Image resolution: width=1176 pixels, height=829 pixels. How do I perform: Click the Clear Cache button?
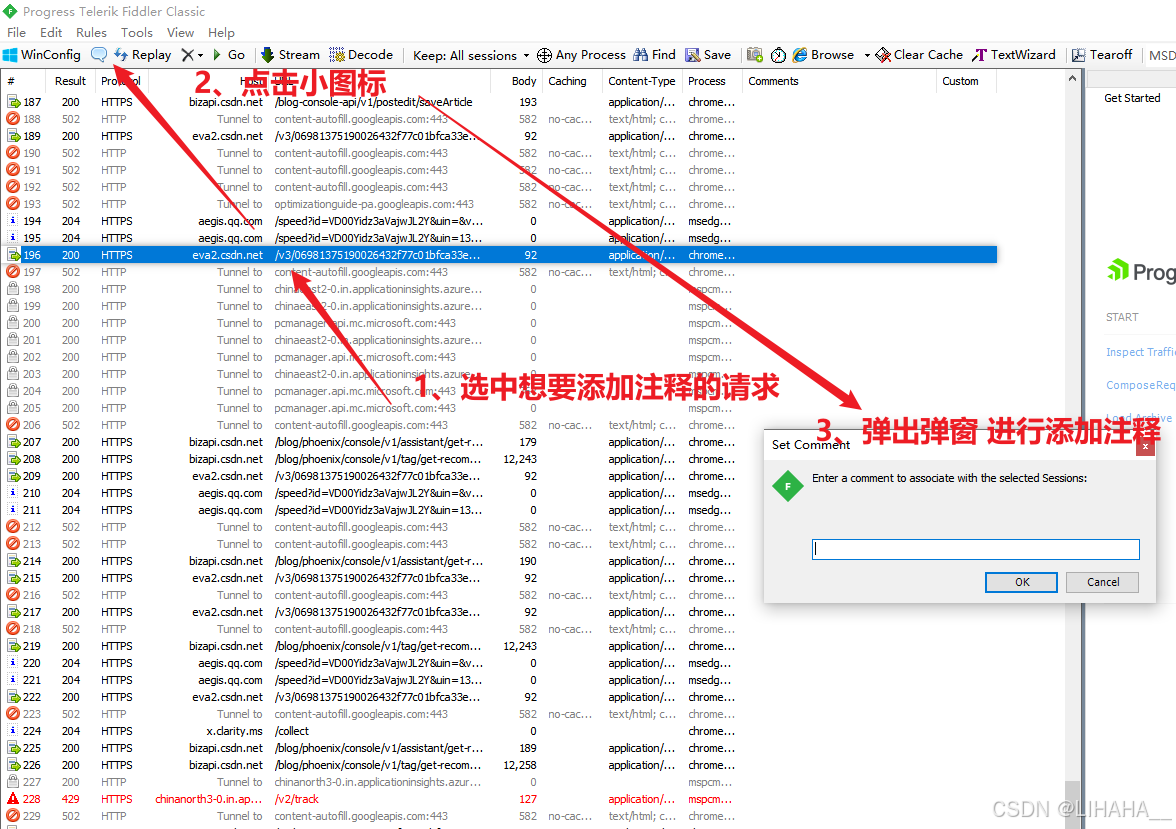pyautogui.click(x=920, y=55)
